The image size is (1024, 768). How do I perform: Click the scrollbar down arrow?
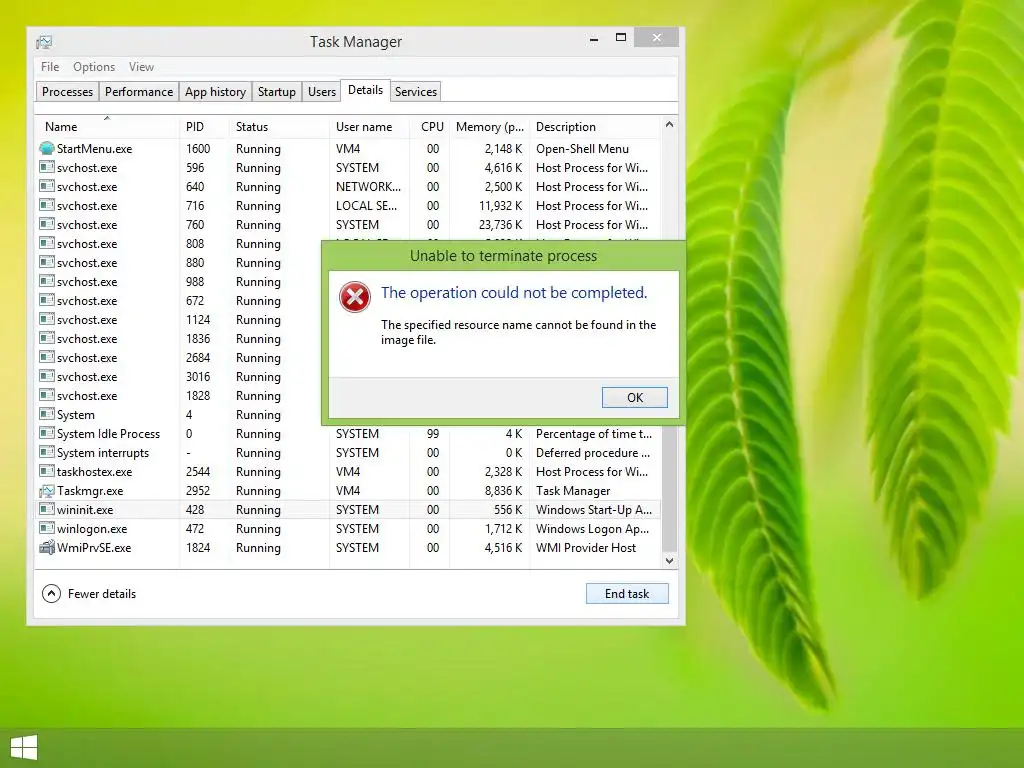[669, 560]
